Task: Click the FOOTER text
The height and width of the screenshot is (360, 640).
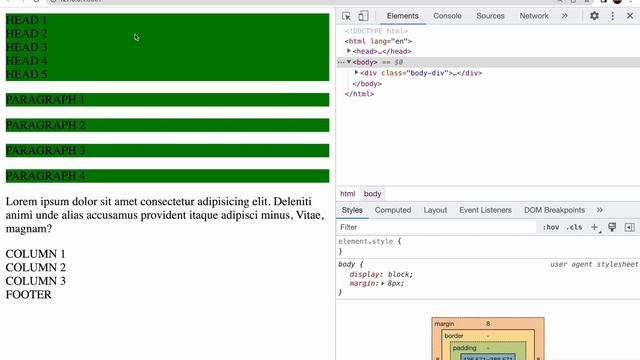Action: pos(29,295)
